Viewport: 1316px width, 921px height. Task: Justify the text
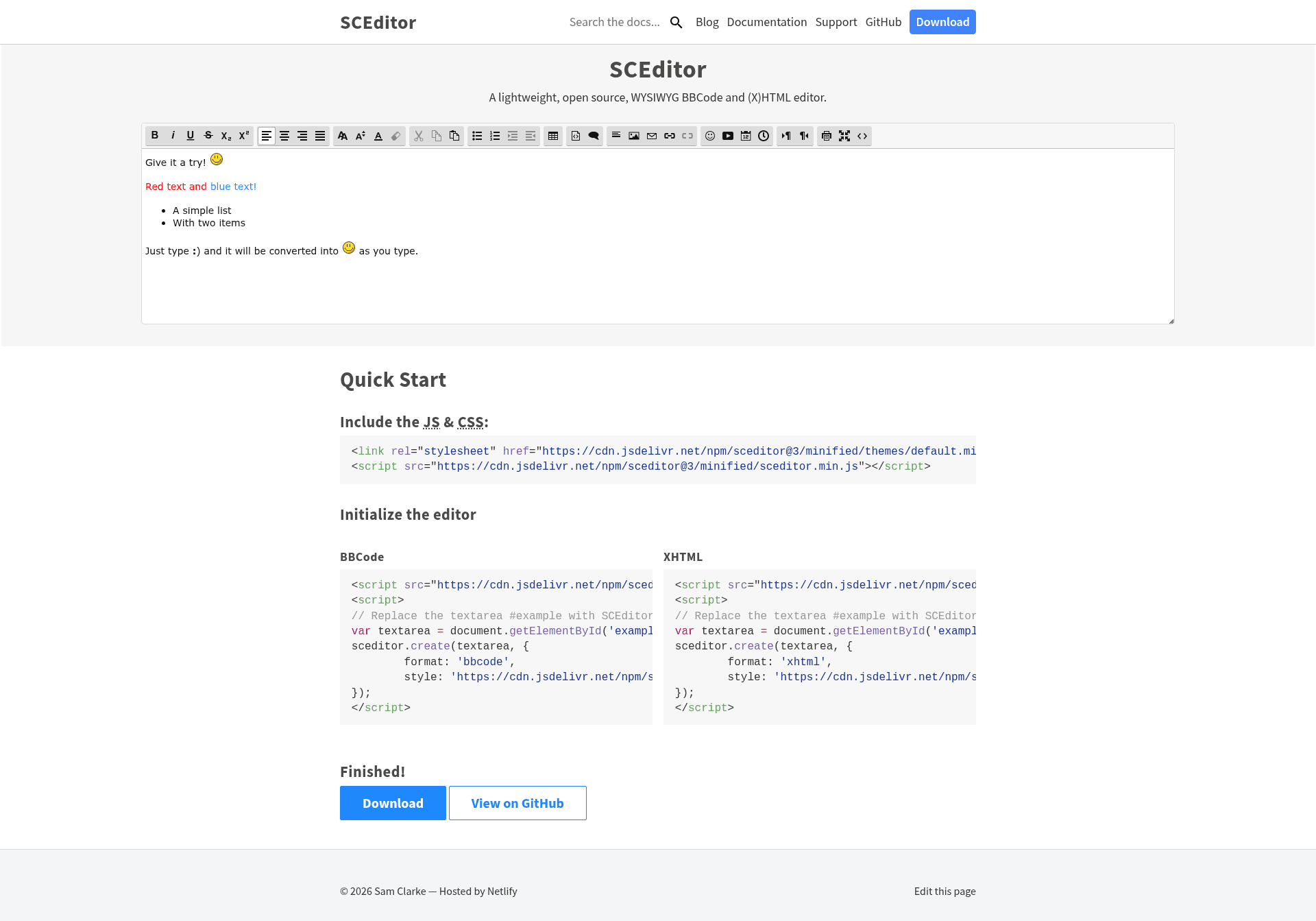point(320,136)
